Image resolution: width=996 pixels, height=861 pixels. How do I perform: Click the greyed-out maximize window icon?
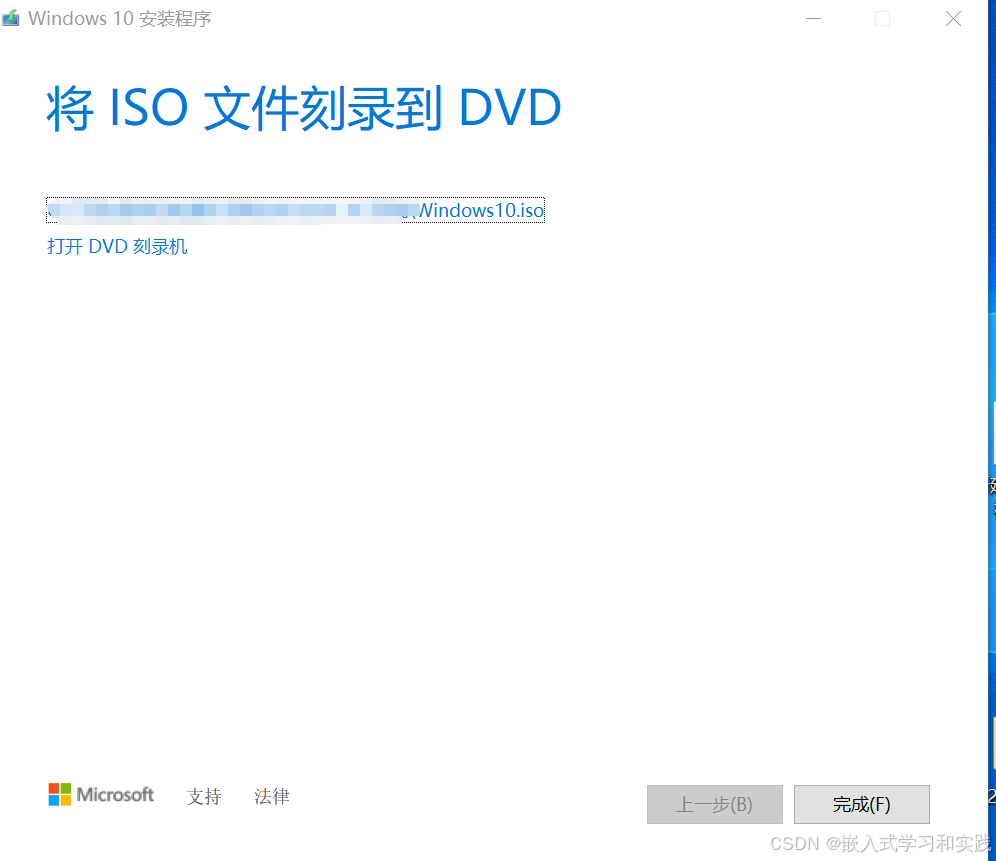[882, 18]
